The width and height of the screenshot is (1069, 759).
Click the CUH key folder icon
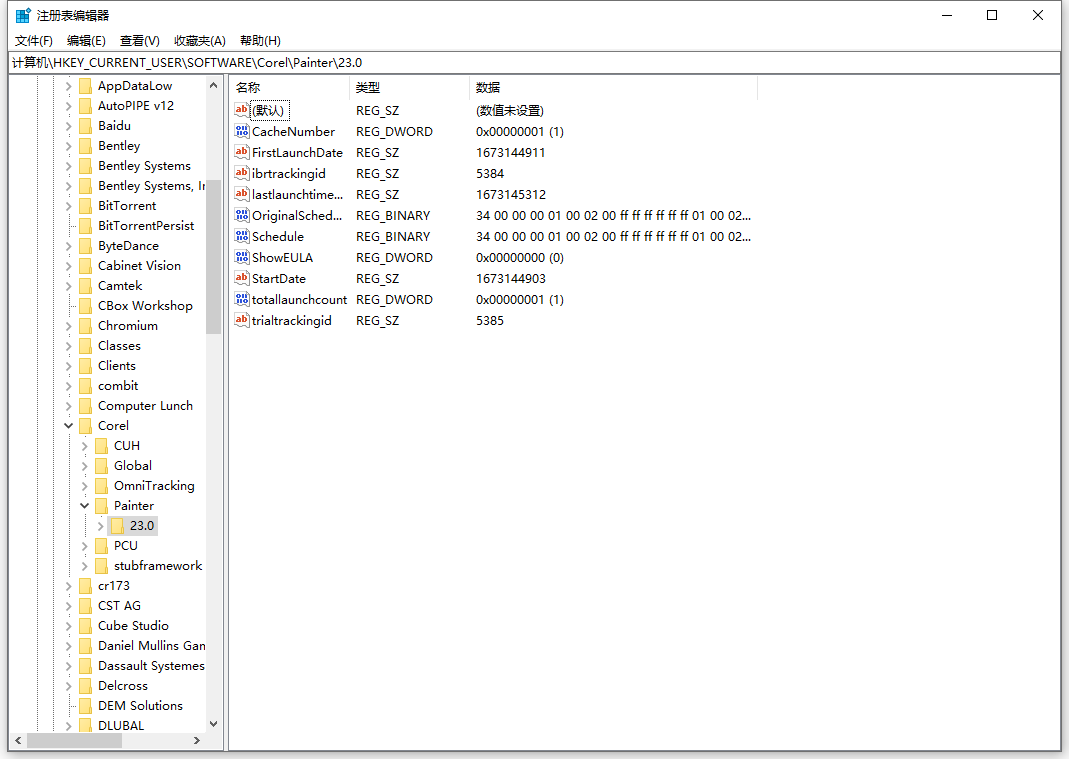coord(101,446)
